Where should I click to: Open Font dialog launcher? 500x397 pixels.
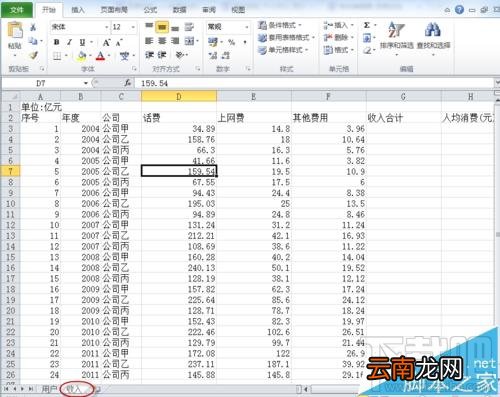coord(134,69)
